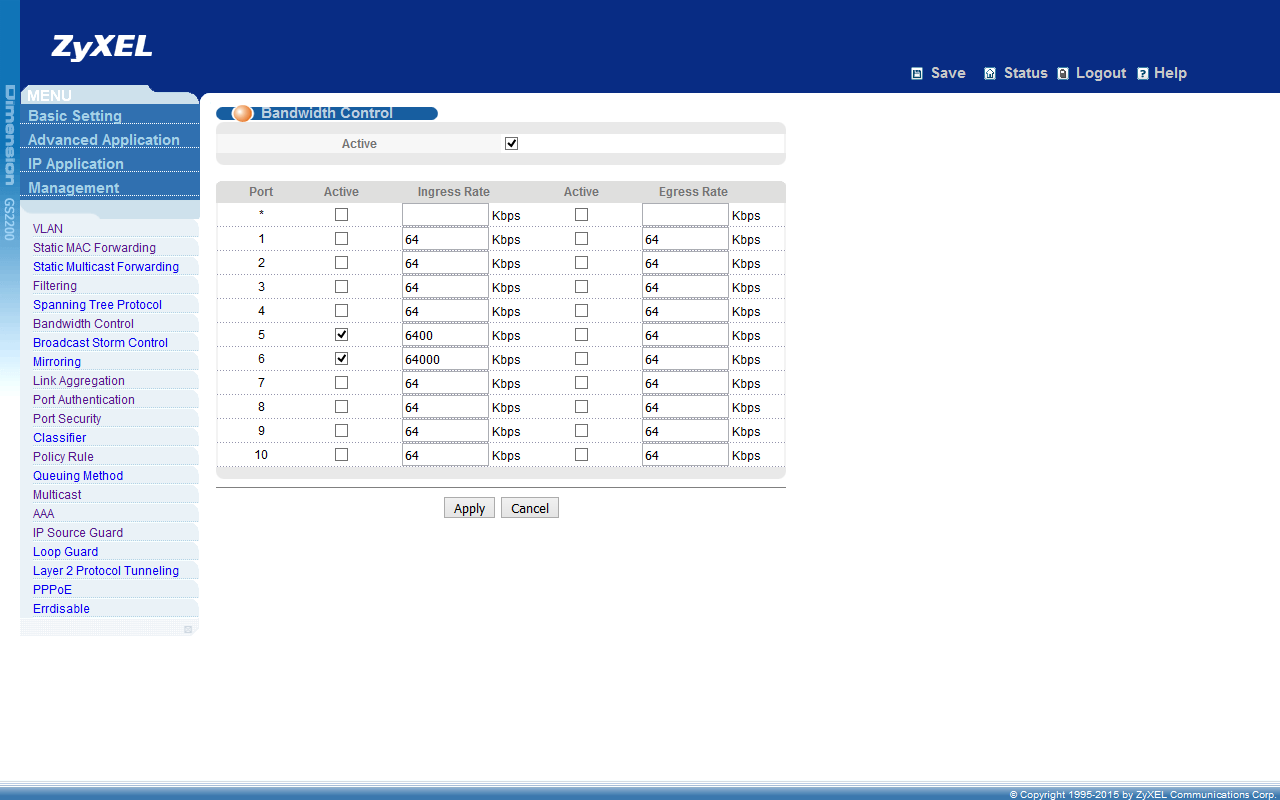This screenshot has width=1280, height=800.
Task: Click port 5 ingress rate field 6400
Action: coord(445,335)
